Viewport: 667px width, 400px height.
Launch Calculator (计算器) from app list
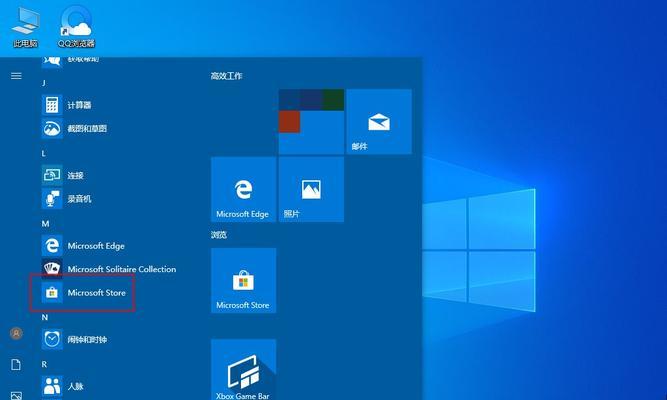pos(66,105)
